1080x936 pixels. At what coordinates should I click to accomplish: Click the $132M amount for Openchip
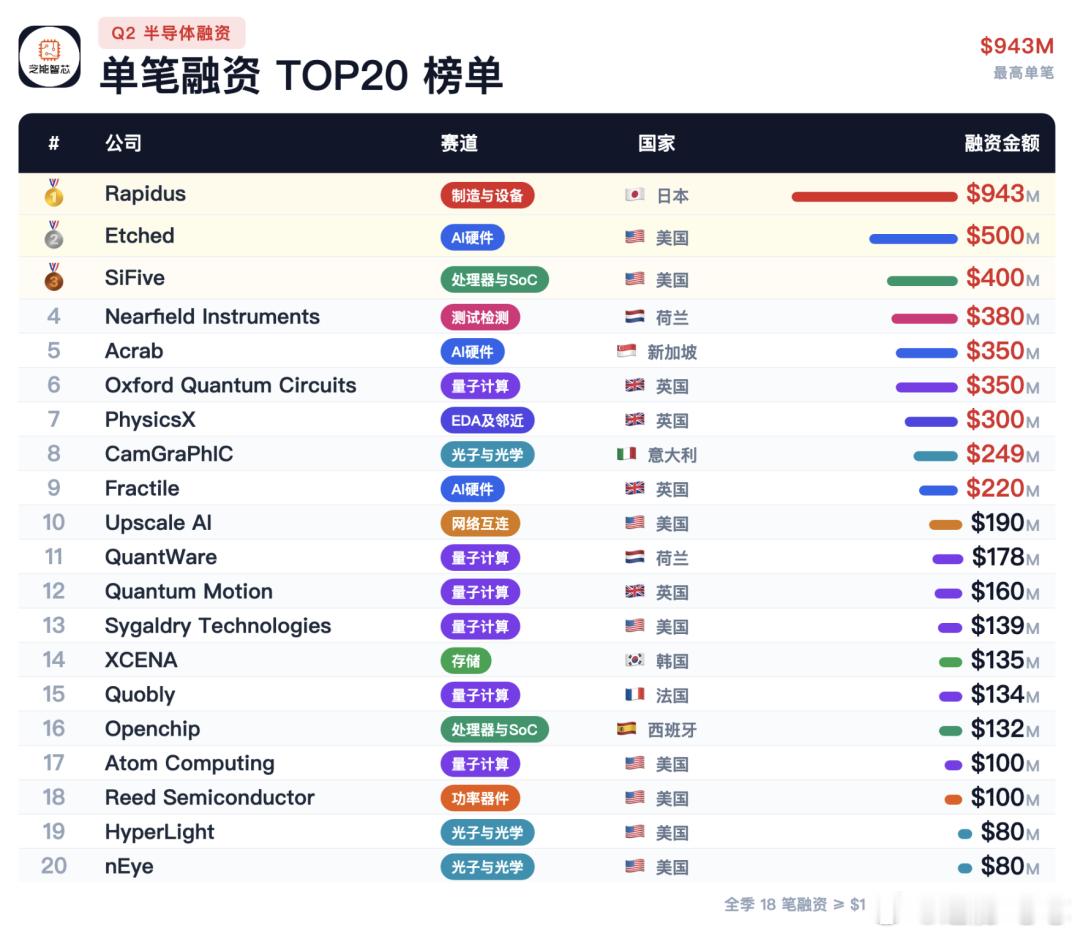[1005, 729]
